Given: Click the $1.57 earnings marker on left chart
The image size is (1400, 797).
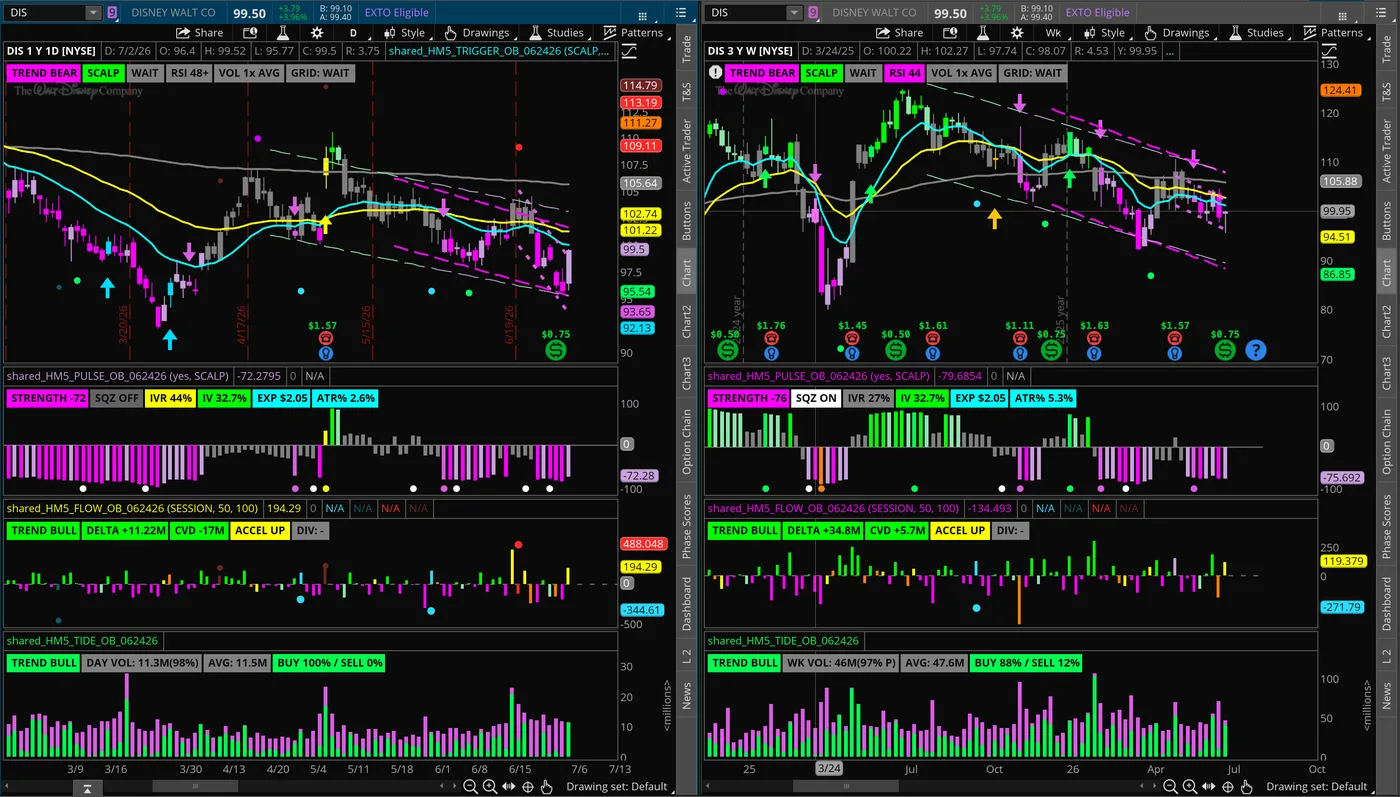Looking at the screenshot, I should coord(325,338).
